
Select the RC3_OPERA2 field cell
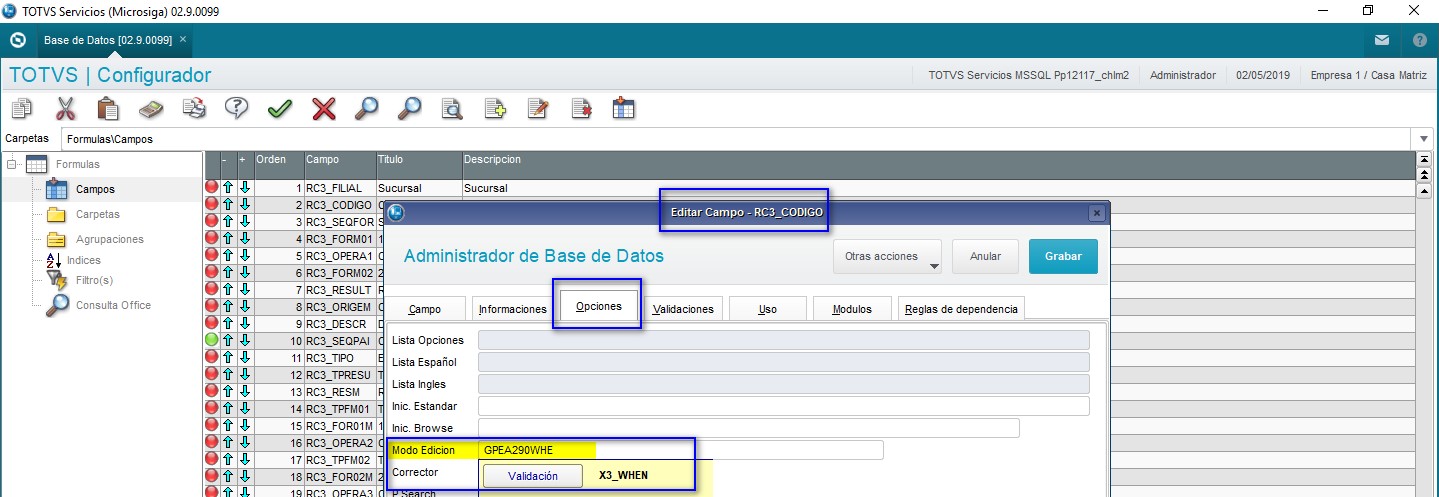point(339,442)
